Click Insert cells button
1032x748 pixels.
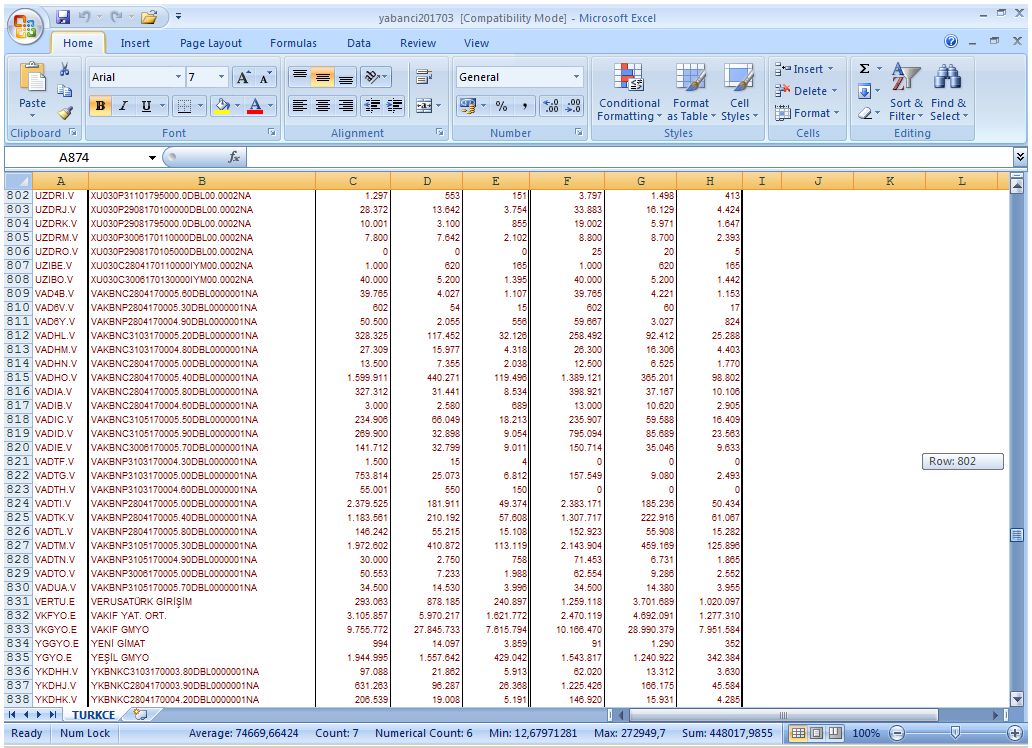805,69
